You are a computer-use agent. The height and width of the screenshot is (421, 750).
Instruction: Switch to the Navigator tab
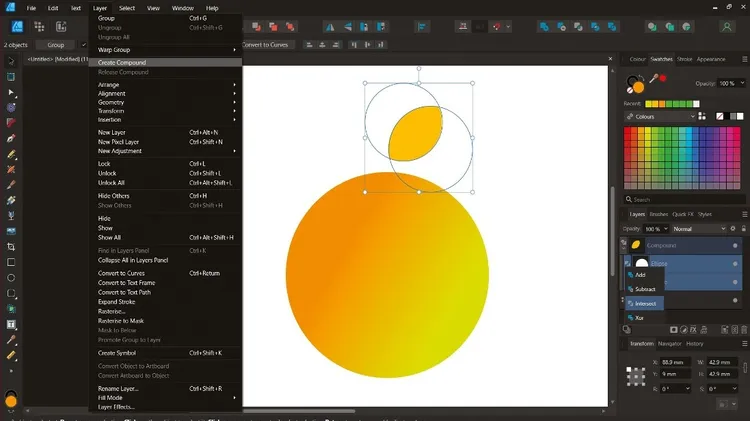coord(669,343)
